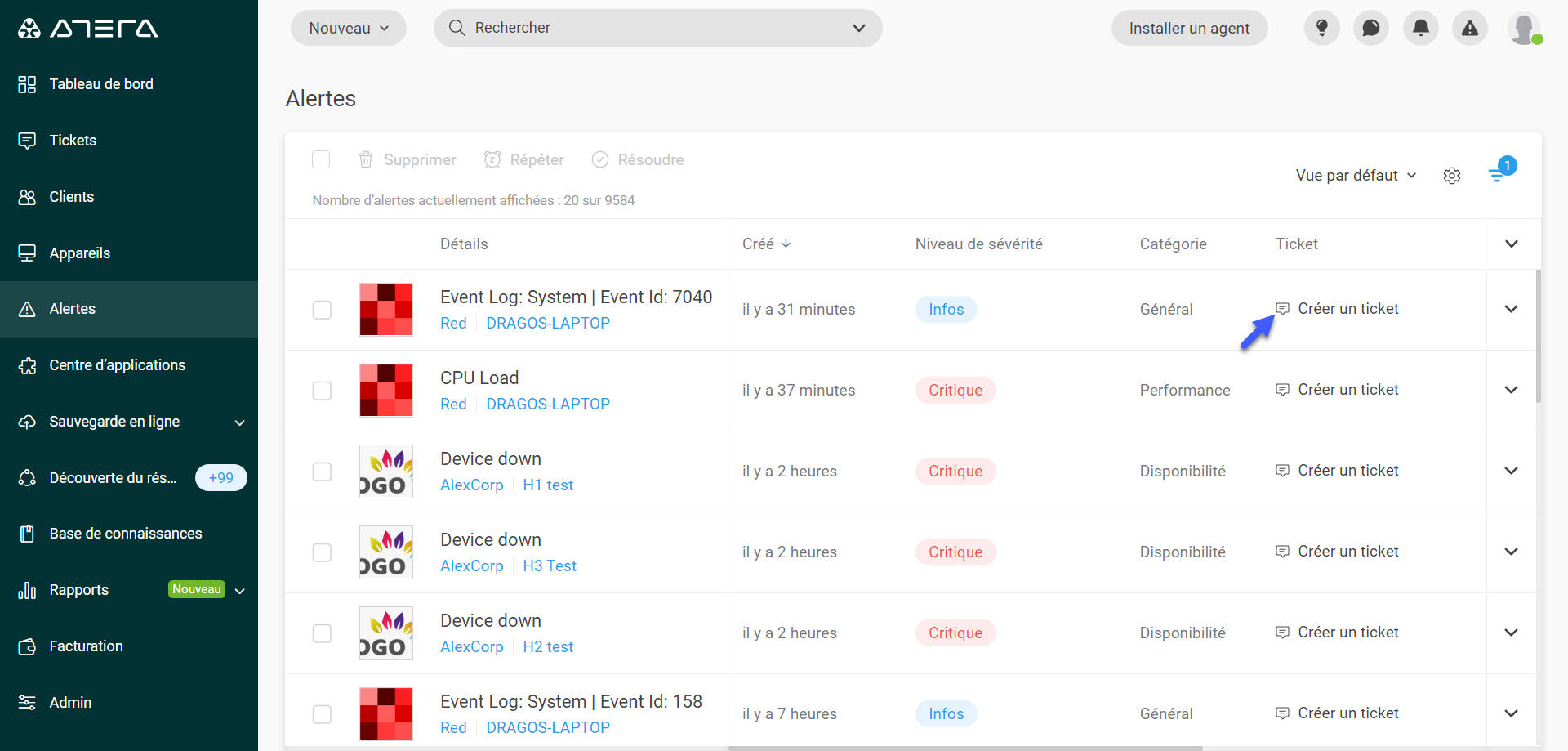
Task: Click the Base de connaissances book icon
Action: [27, 534]
